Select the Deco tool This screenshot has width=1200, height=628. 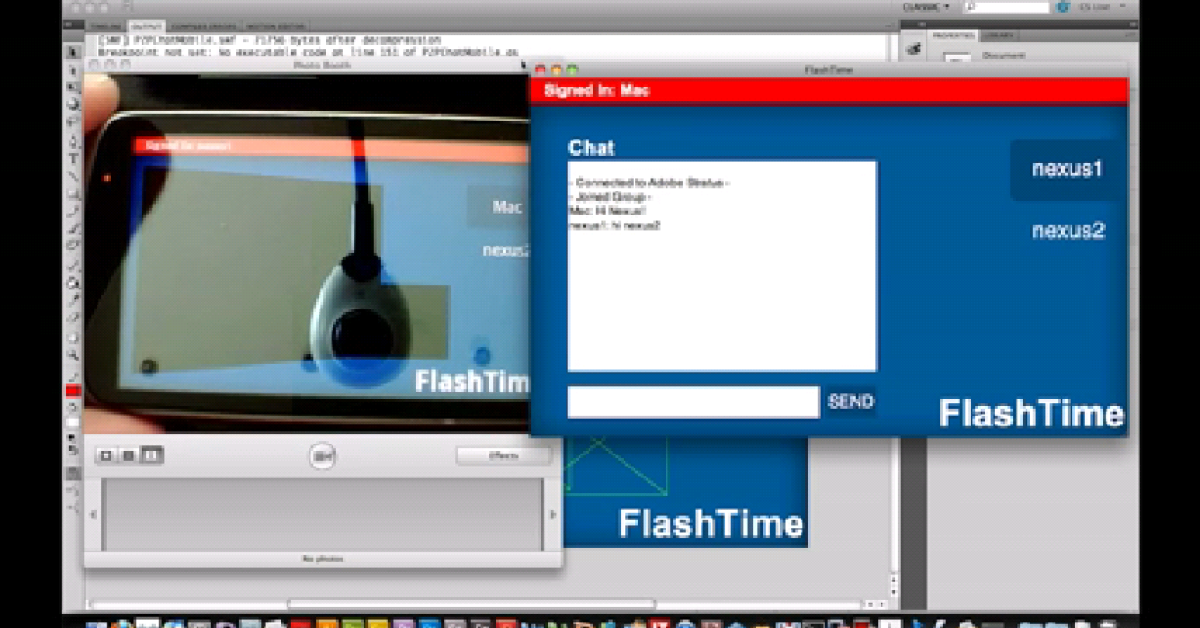73,245
